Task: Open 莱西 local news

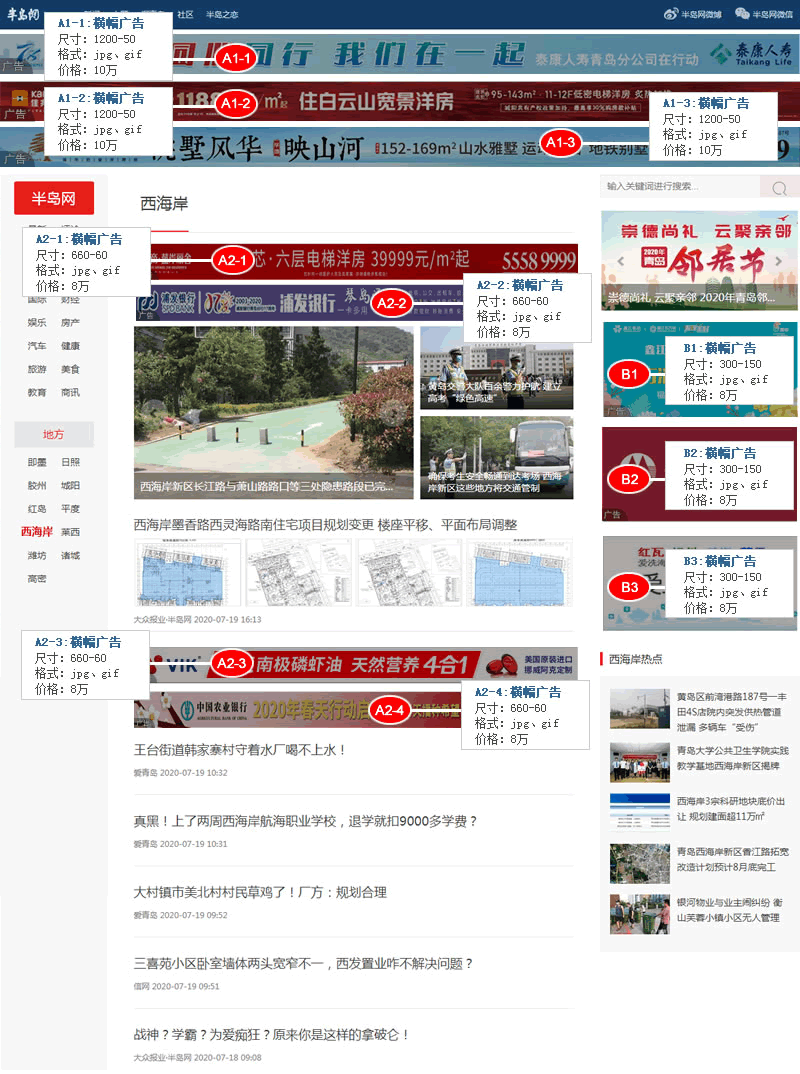Action: (70, 532)
